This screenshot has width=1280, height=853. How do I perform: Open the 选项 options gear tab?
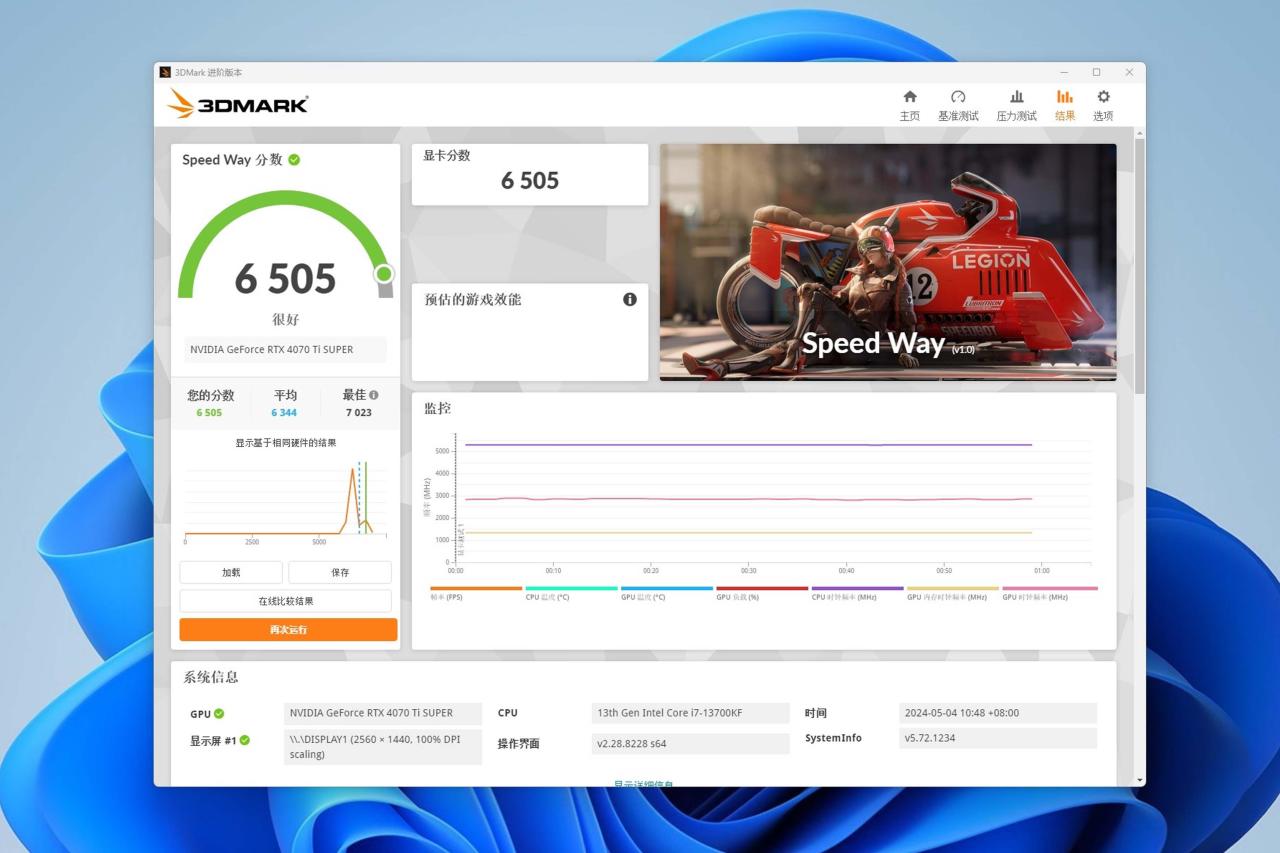coord(1103,105)
